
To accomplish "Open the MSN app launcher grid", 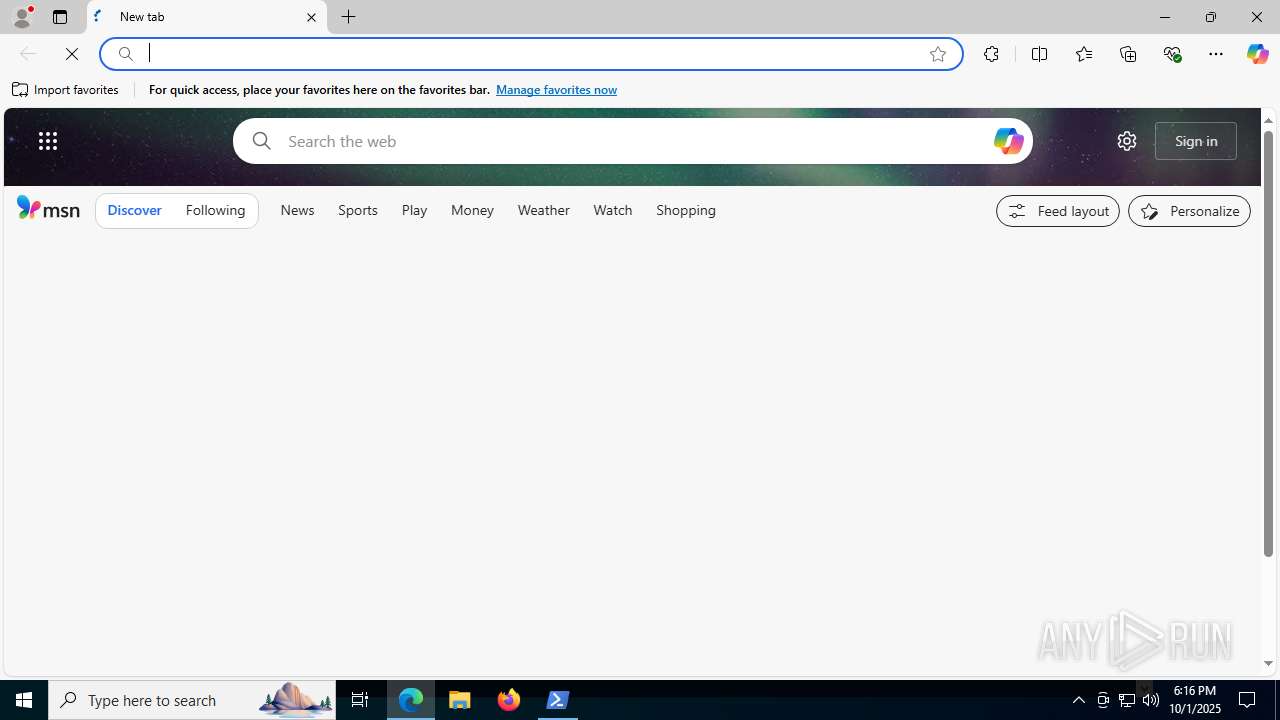I will [48, 141].
